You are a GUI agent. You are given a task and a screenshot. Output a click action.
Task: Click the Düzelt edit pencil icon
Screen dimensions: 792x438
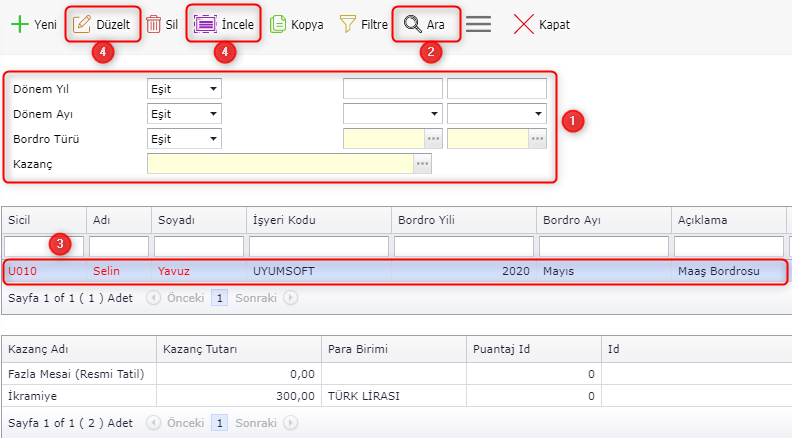point(83,24)
